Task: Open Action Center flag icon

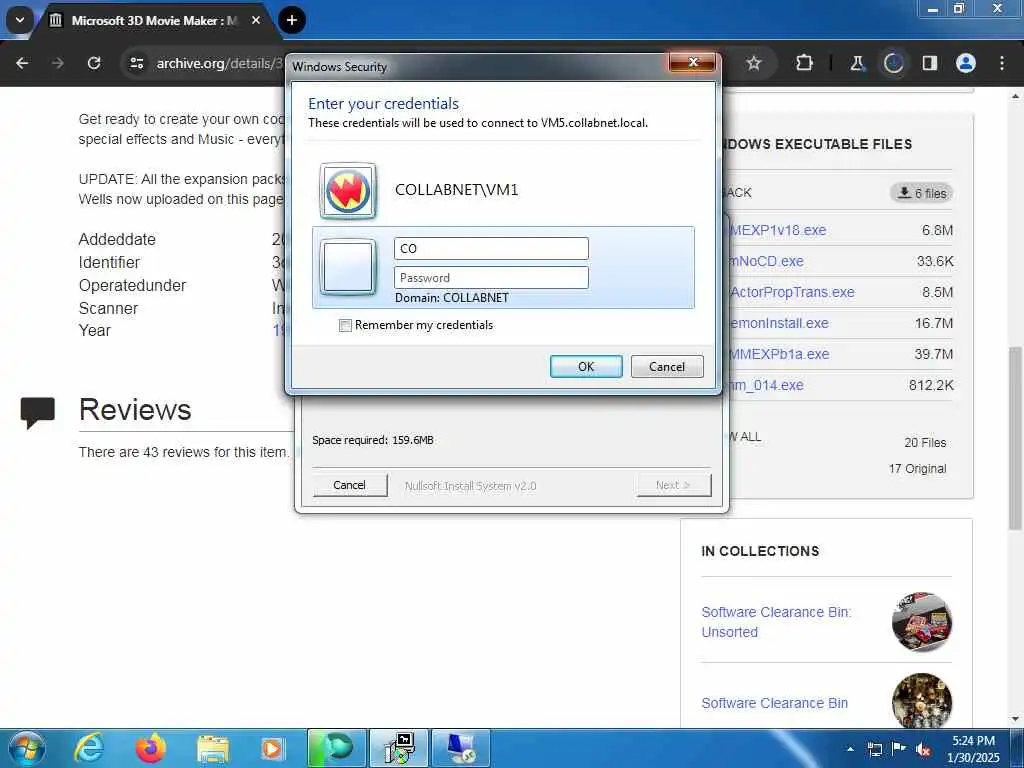Action: (899, 749)
